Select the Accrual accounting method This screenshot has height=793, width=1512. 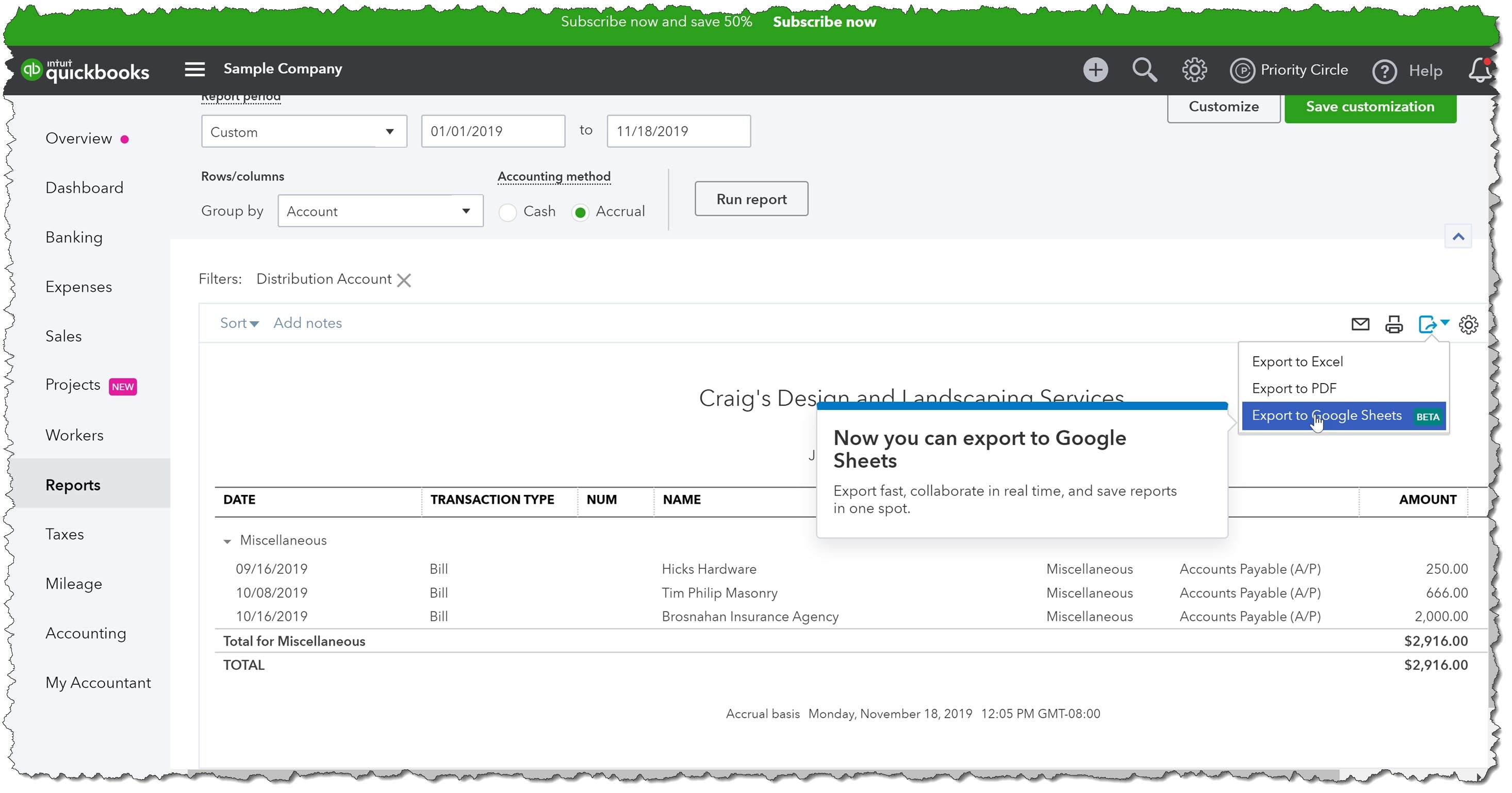(x=580, y=212)
